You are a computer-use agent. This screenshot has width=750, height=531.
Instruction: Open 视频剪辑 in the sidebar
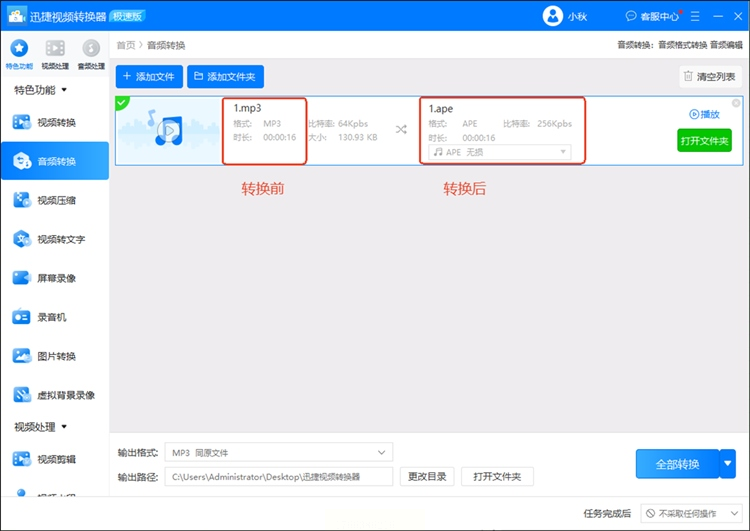(55, 459)
